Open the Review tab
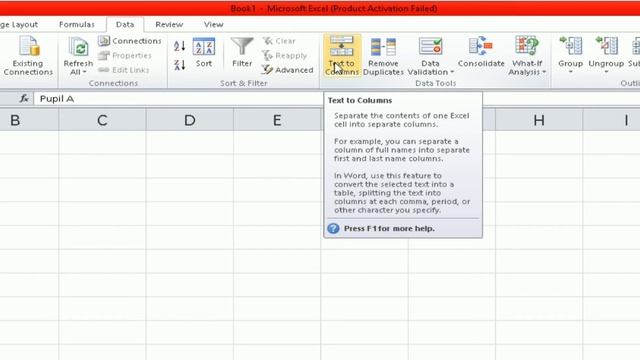This screenshot has width=640, height=360. 169,24
